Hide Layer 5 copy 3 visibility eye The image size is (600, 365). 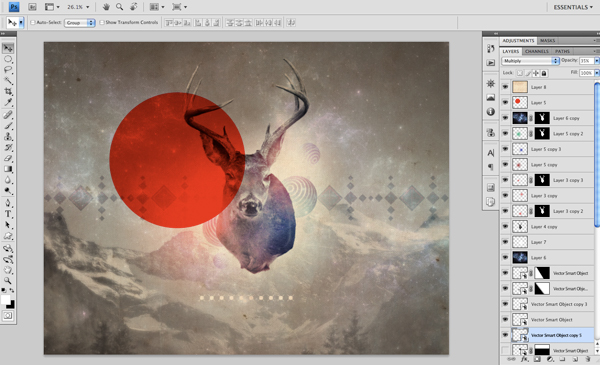coord(505,149)
